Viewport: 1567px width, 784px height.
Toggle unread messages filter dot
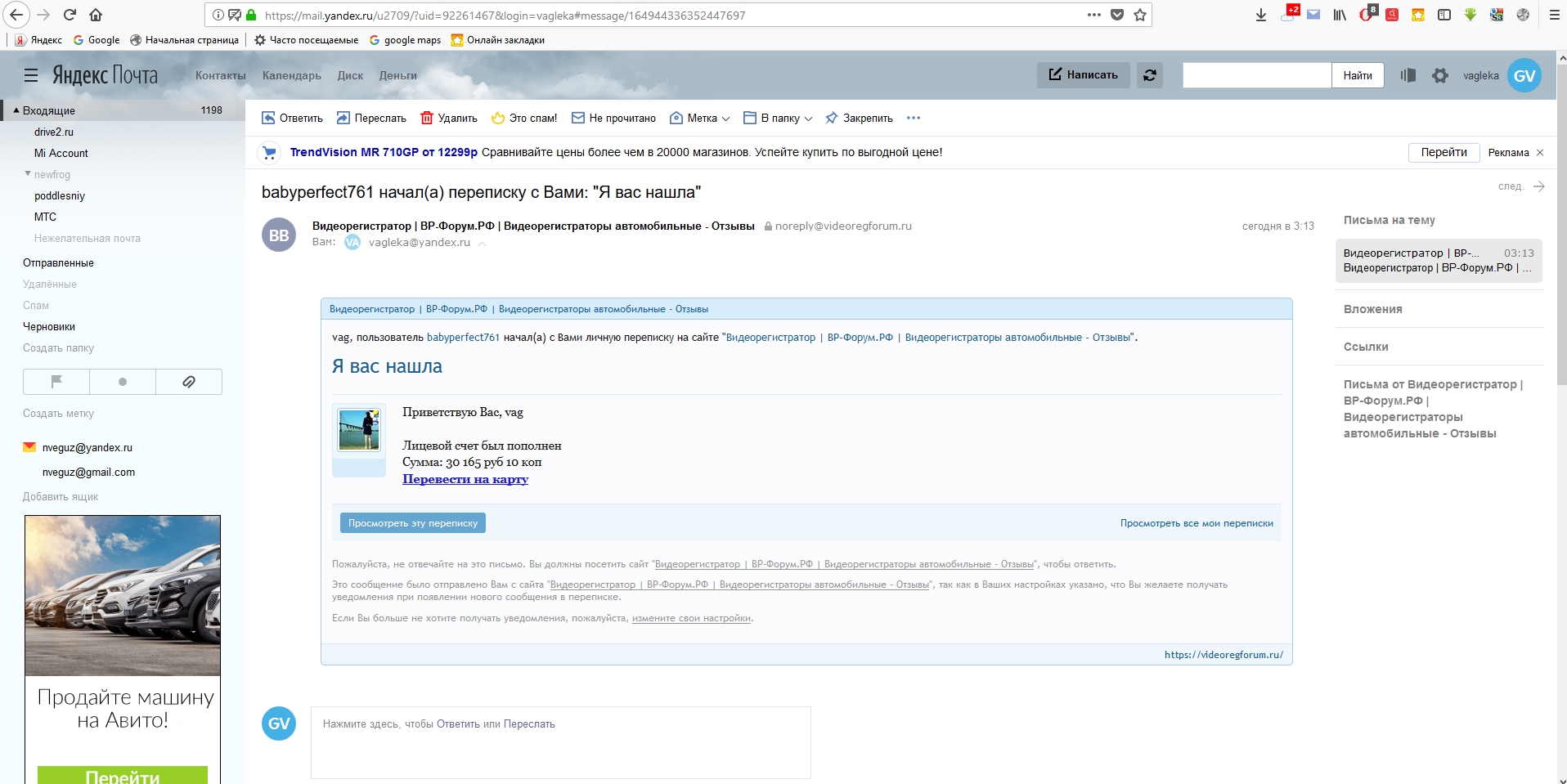[x=123, y=382]
